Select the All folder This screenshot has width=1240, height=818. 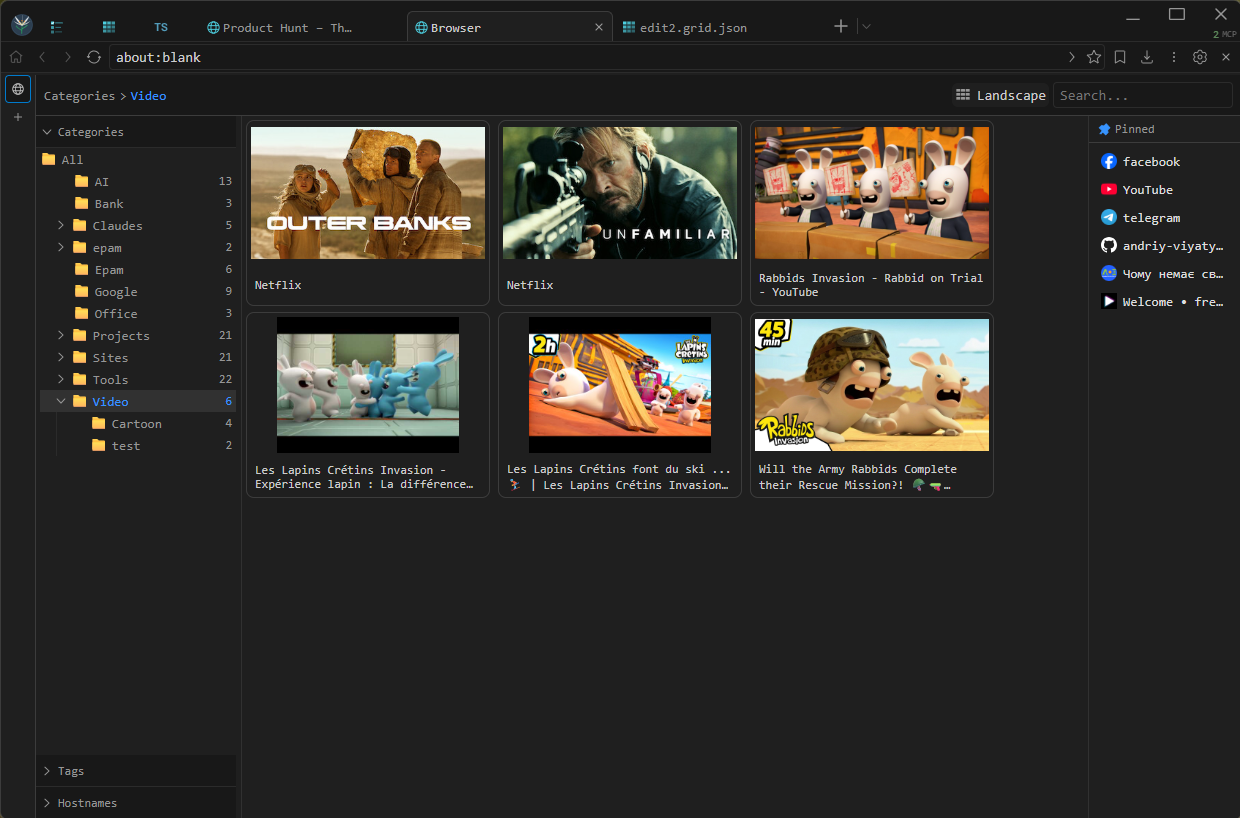[x=137, y=160]
